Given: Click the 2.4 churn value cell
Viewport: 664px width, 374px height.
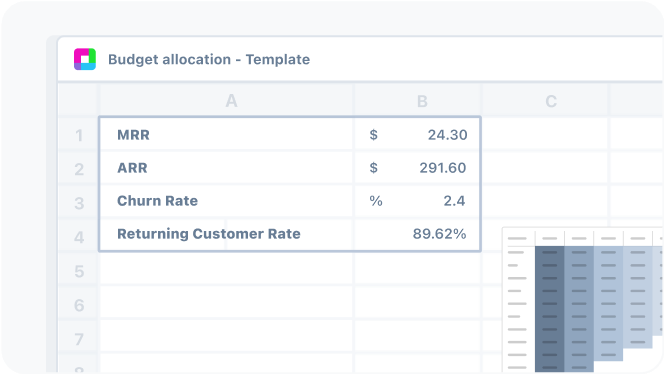Looking at the screenshot, I should 417,201.
